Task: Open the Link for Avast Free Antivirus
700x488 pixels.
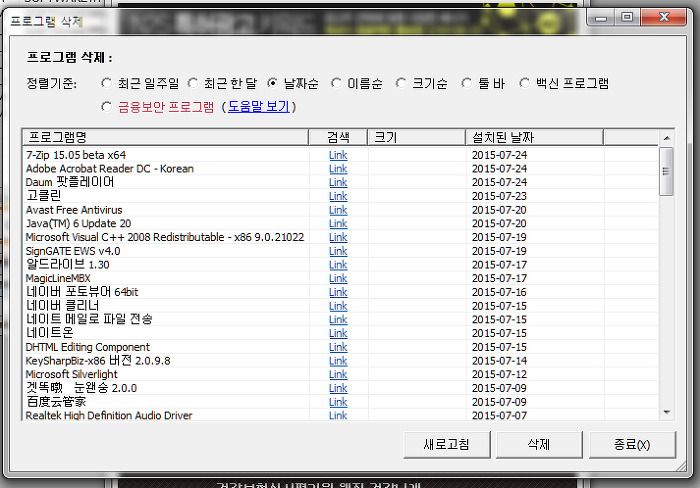Action: pyautogui.click(x=338, y=210)
